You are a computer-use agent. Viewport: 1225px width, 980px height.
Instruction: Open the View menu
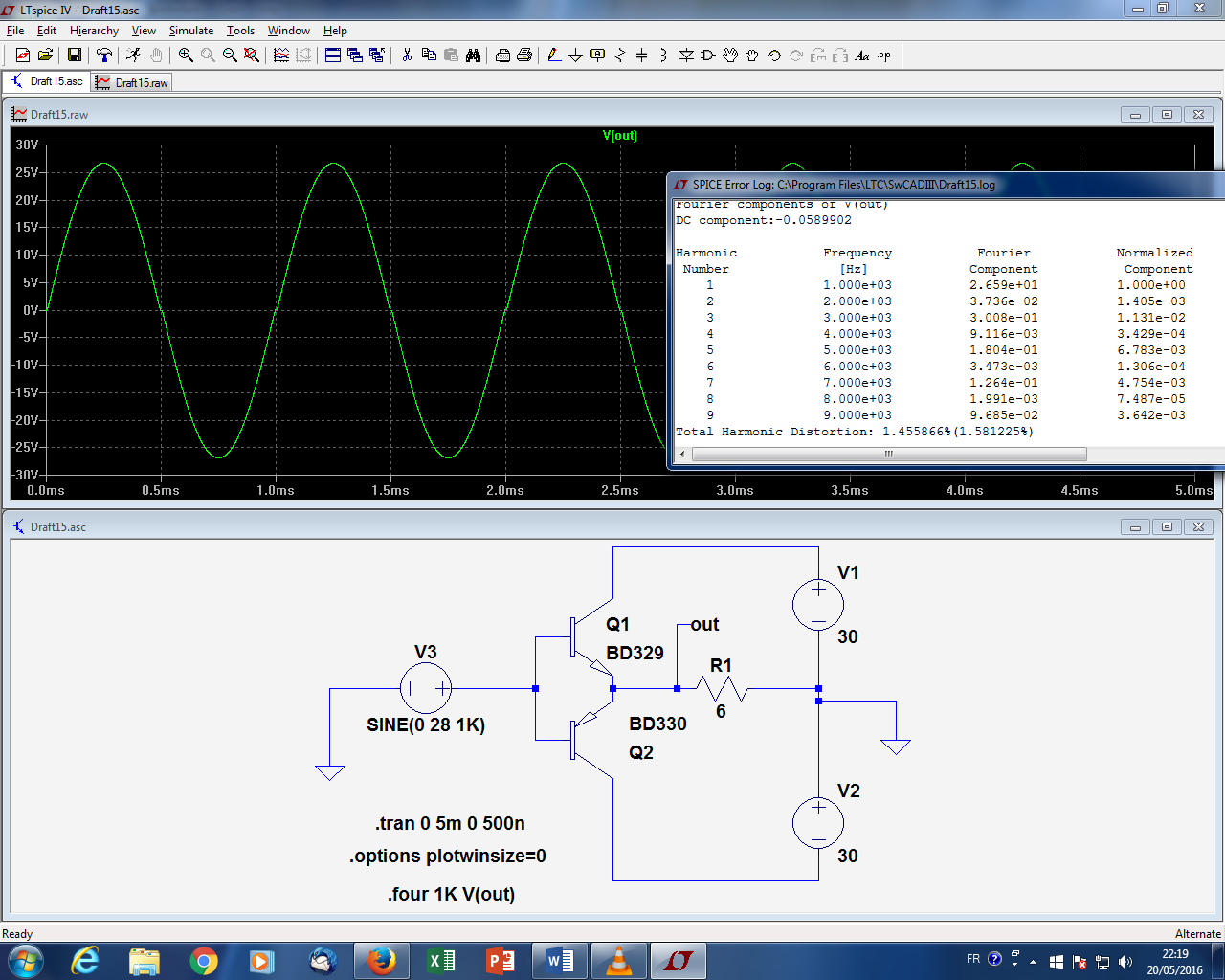coord(144,31)
